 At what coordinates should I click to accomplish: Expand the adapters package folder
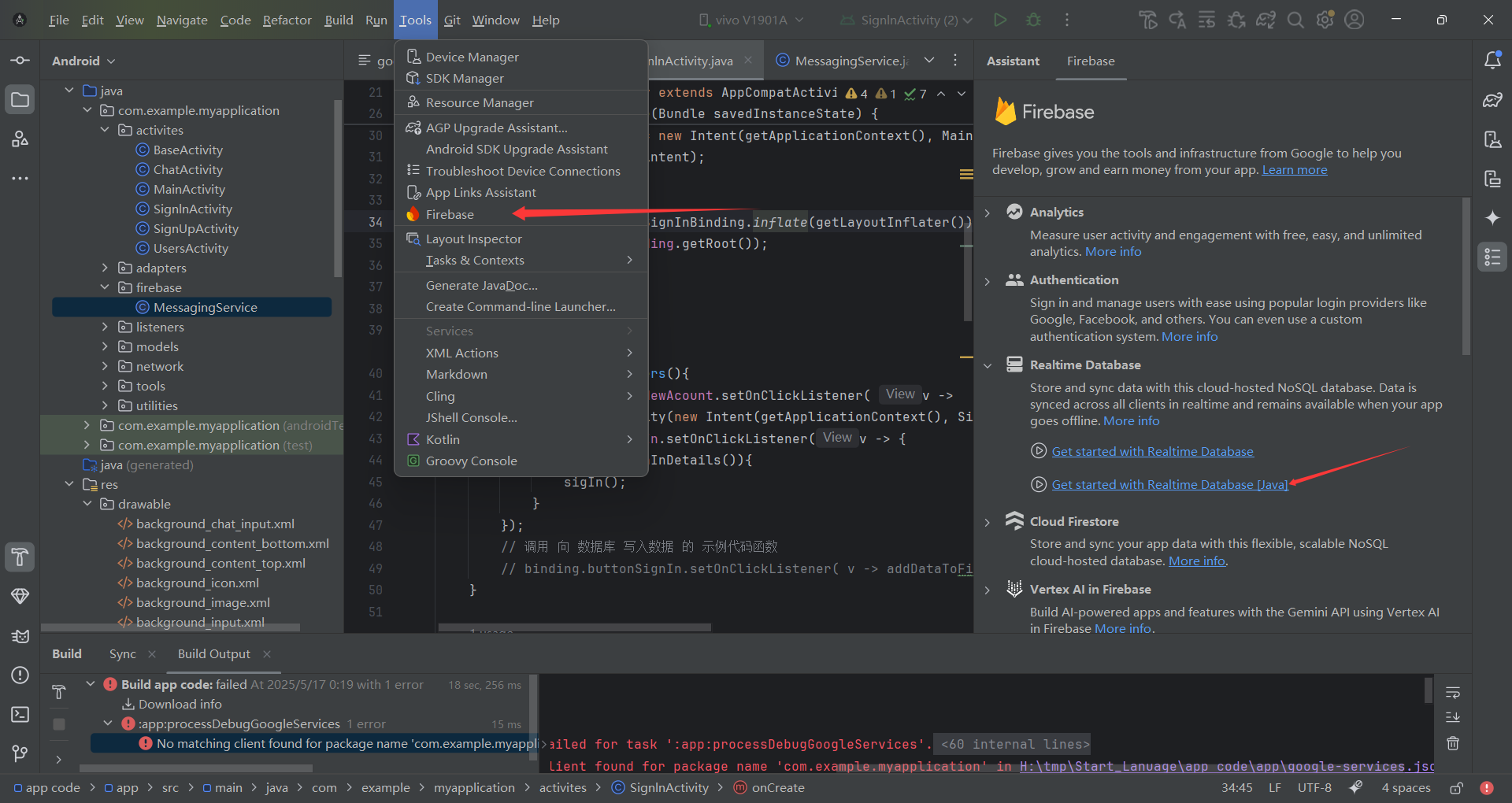[x=105, y=268]
